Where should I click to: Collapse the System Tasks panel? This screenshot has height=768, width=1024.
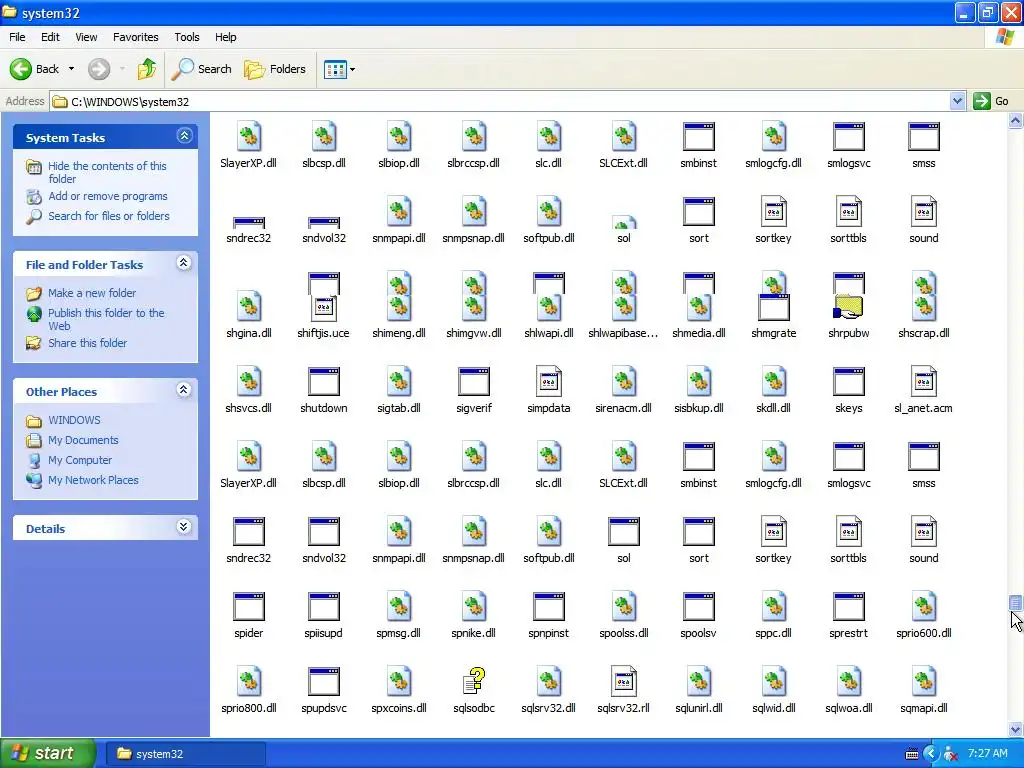point(184,136)
